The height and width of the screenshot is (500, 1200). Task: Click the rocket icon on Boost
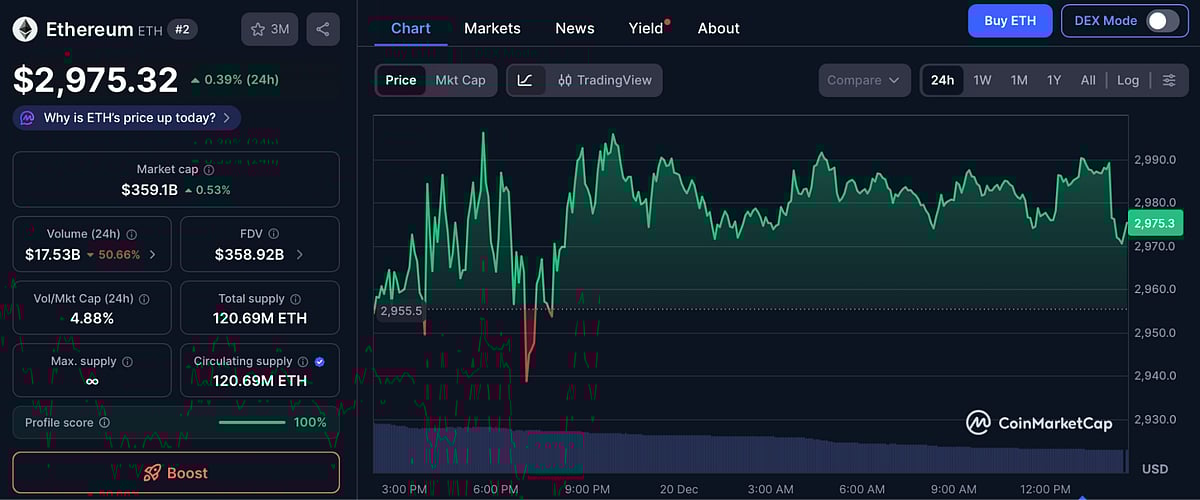[152, 473]
